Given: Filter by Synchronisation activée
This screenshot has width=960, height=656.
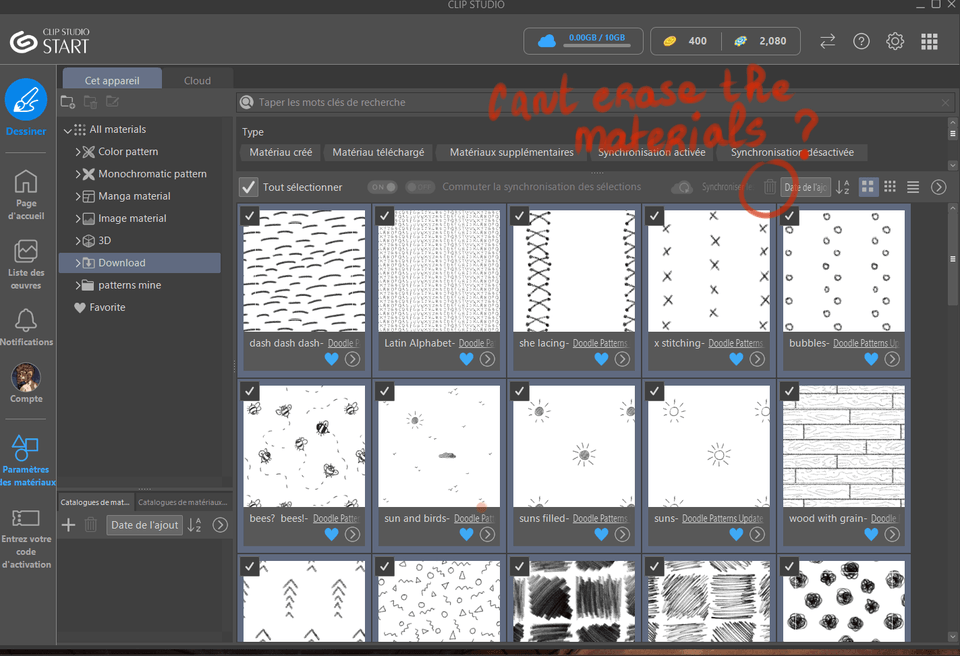Looking at the screenshot, I should [x=651, y=153].
